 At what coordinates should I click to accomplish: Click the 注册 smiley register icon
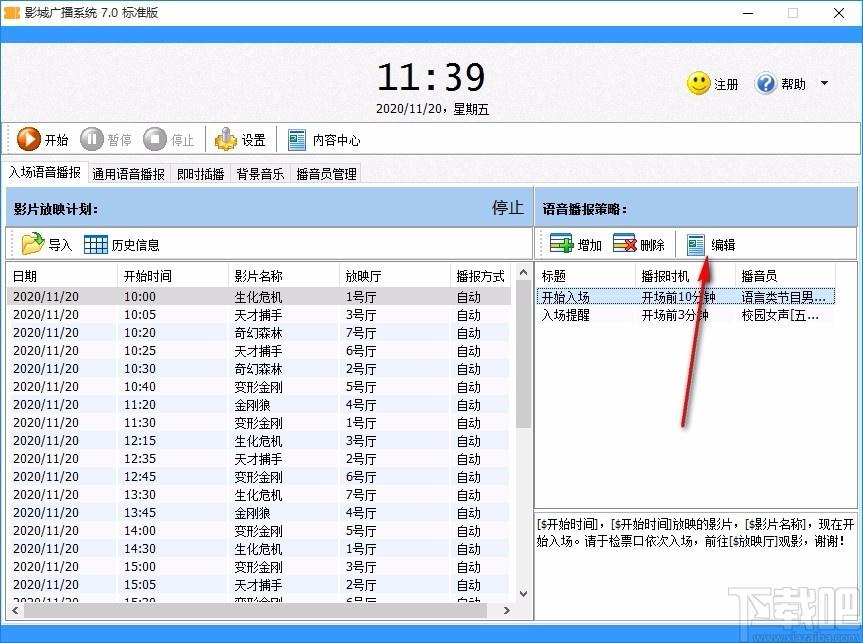tap(698, 84)
